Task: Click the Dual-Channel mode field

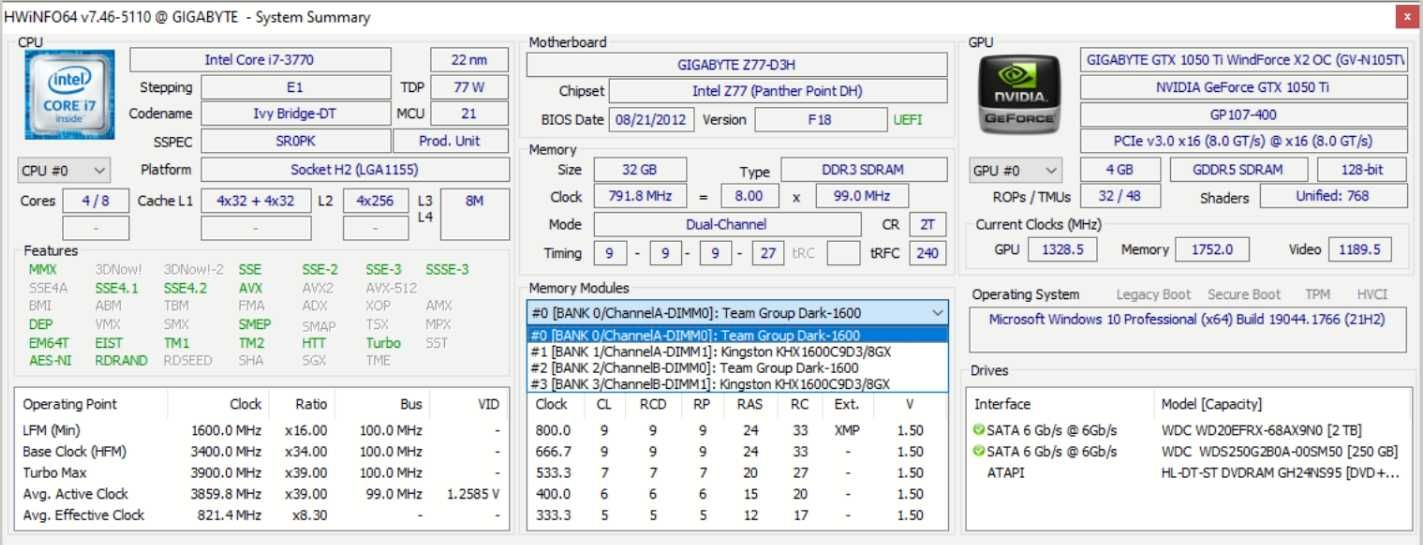Action: [727, 225]
